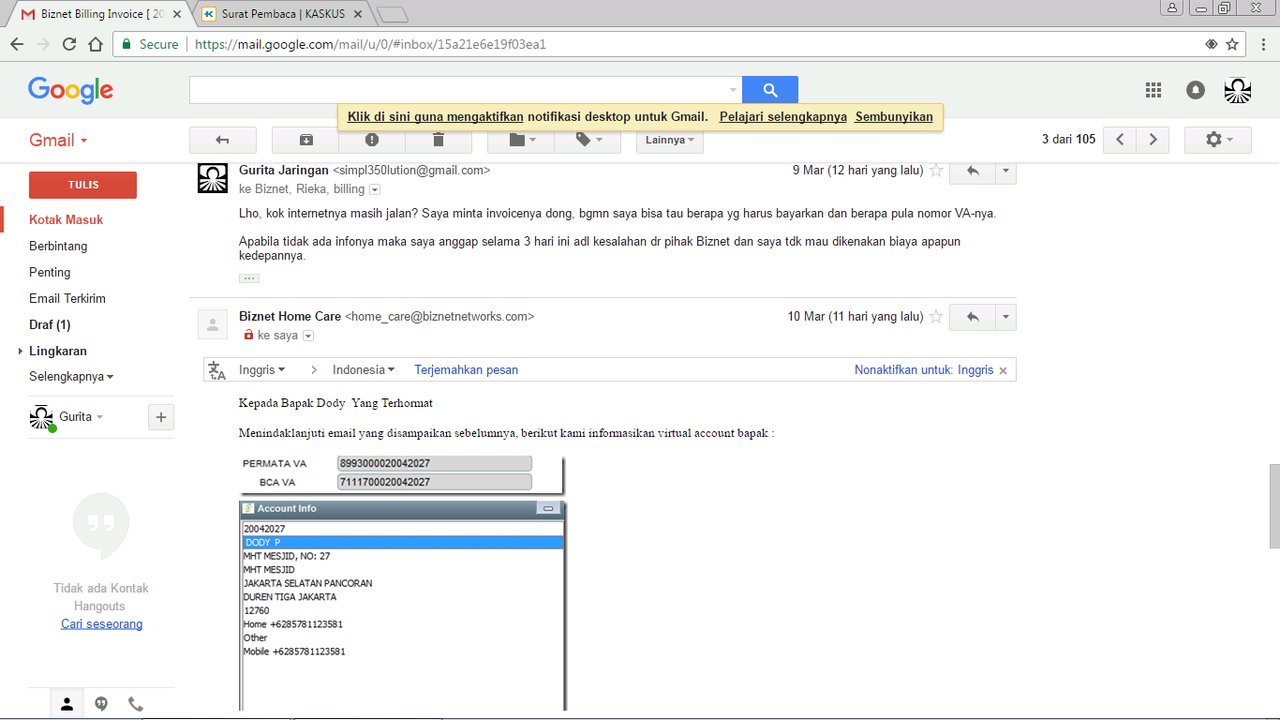Switch to hangouts conversations tab

(x=101, y=704)
